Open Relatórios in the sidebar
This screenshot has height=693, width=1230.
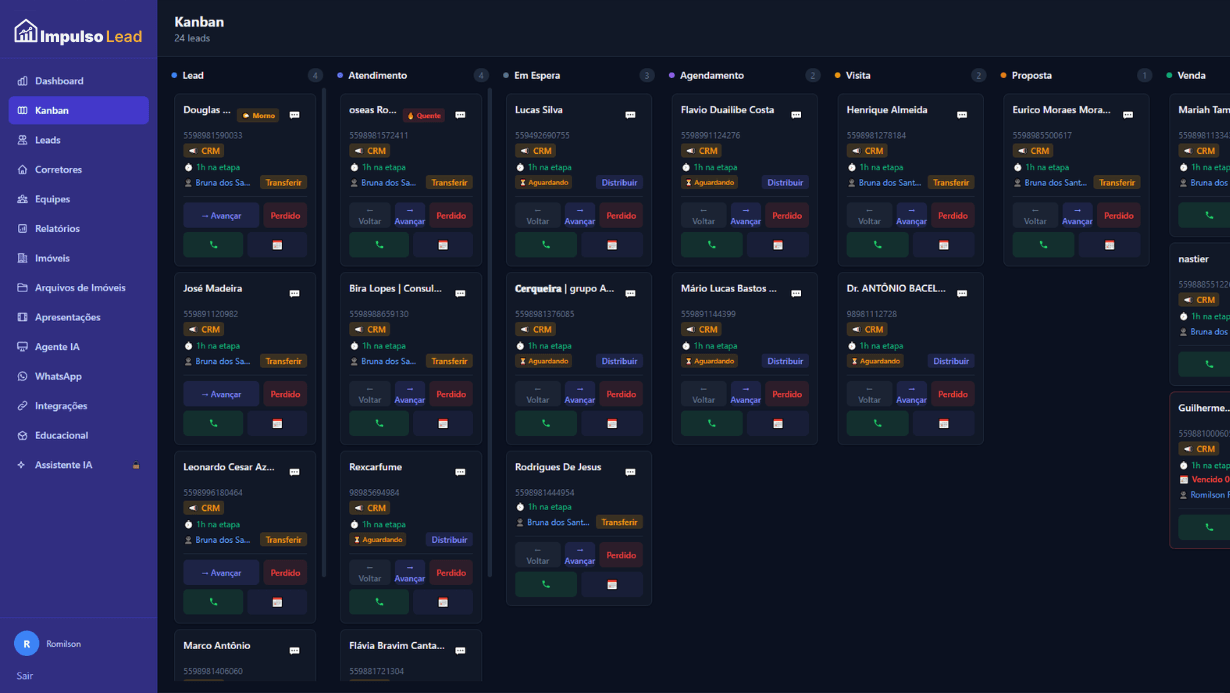tap(78, 228)
